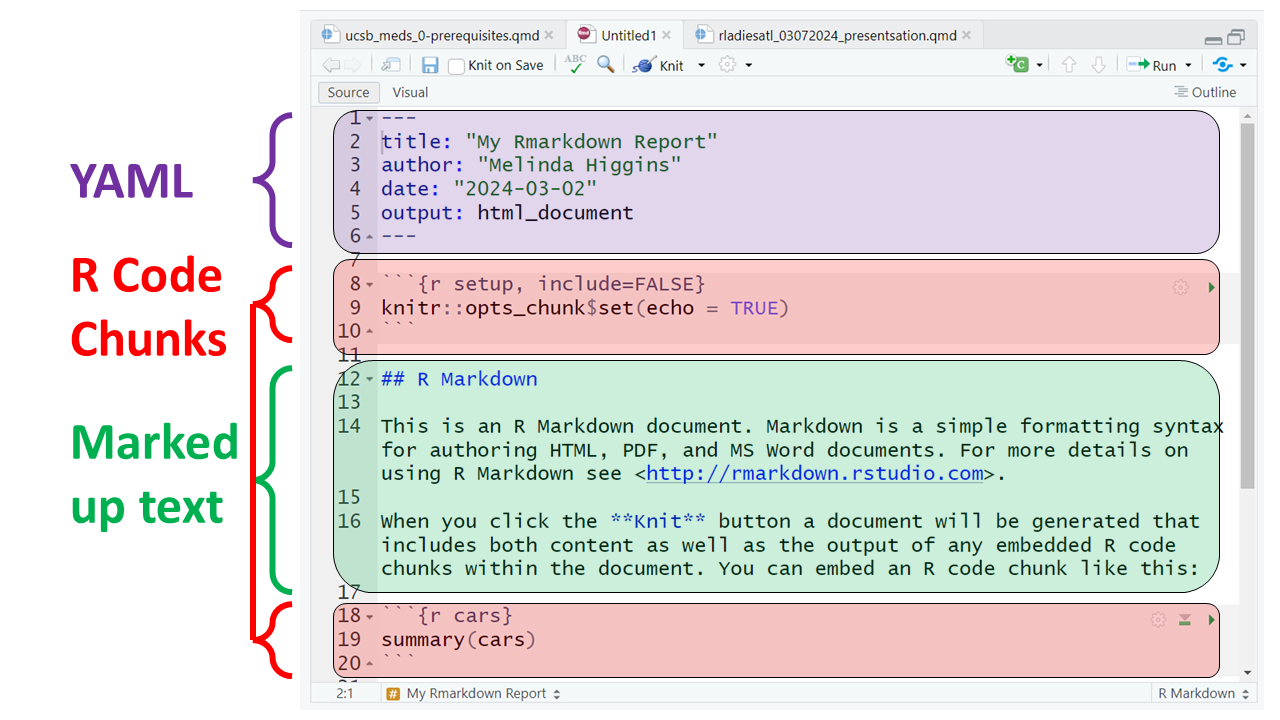Enable the Knit on Save checkbox
The image size is (1280, 720).
click(x=456, y=66)
